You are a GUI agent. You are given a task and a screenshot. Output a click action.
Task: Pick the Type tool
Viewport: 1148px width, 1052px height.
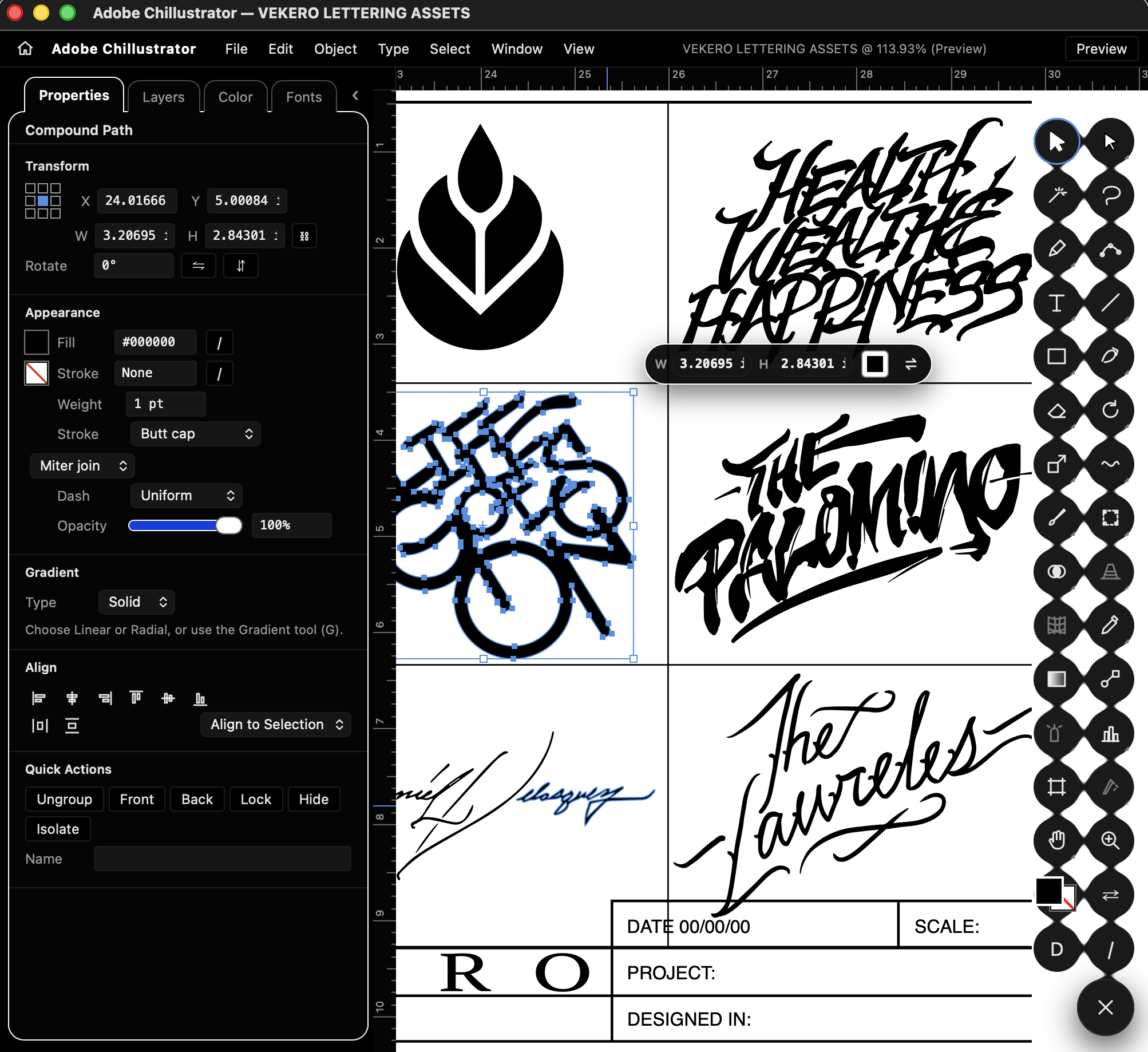point(1056,303)
